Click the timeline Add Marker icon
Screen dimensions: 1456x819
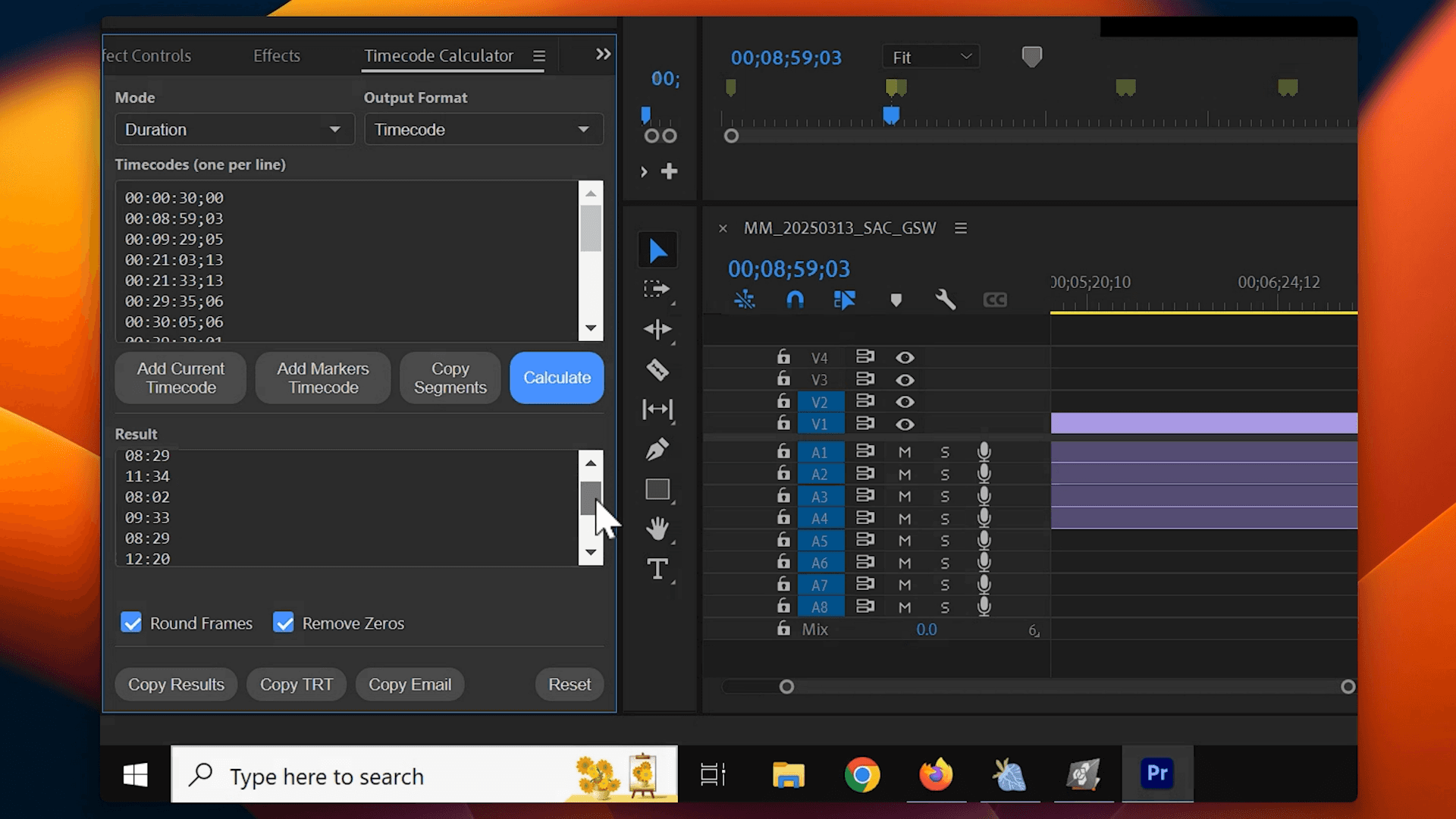(x=896, y=300)
